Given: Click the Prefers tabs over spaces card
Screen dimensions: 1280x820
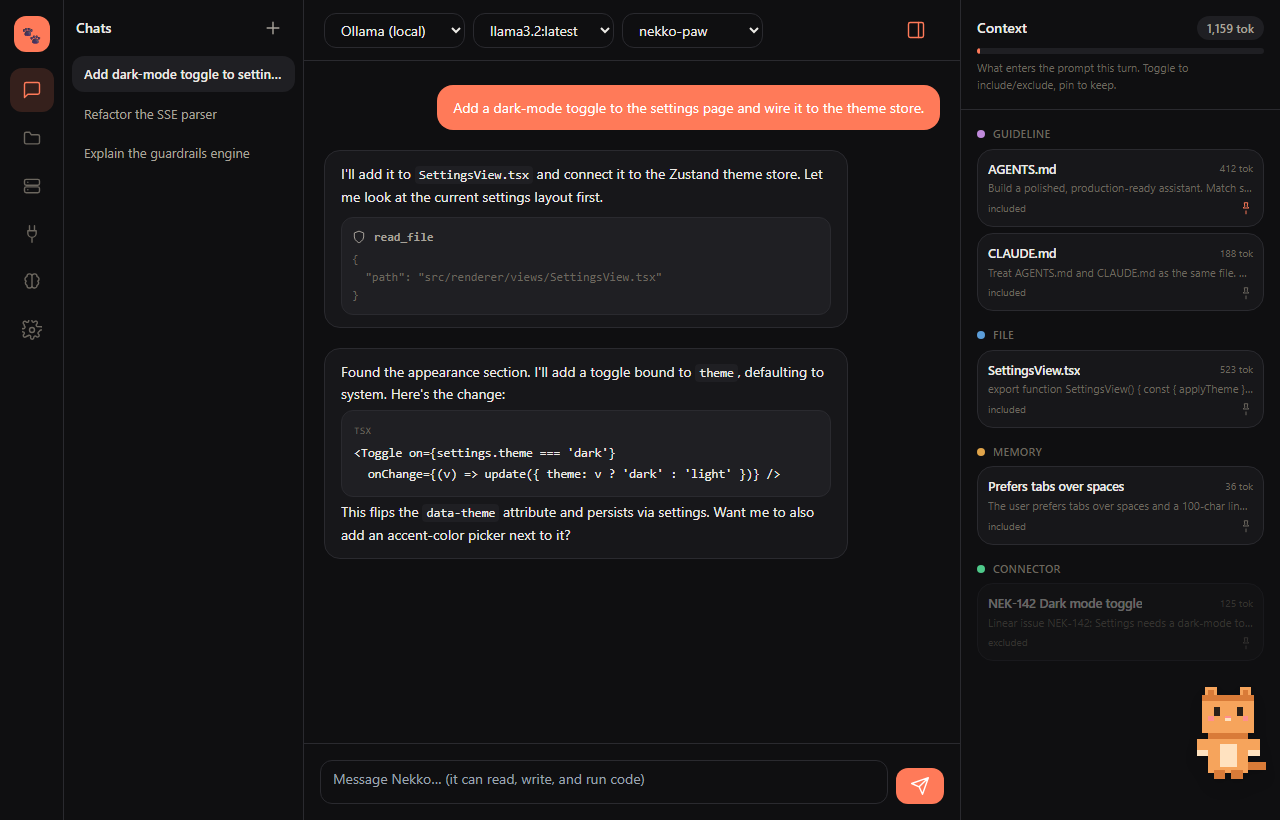Looking at the screenshot, I should (1120, 506).
